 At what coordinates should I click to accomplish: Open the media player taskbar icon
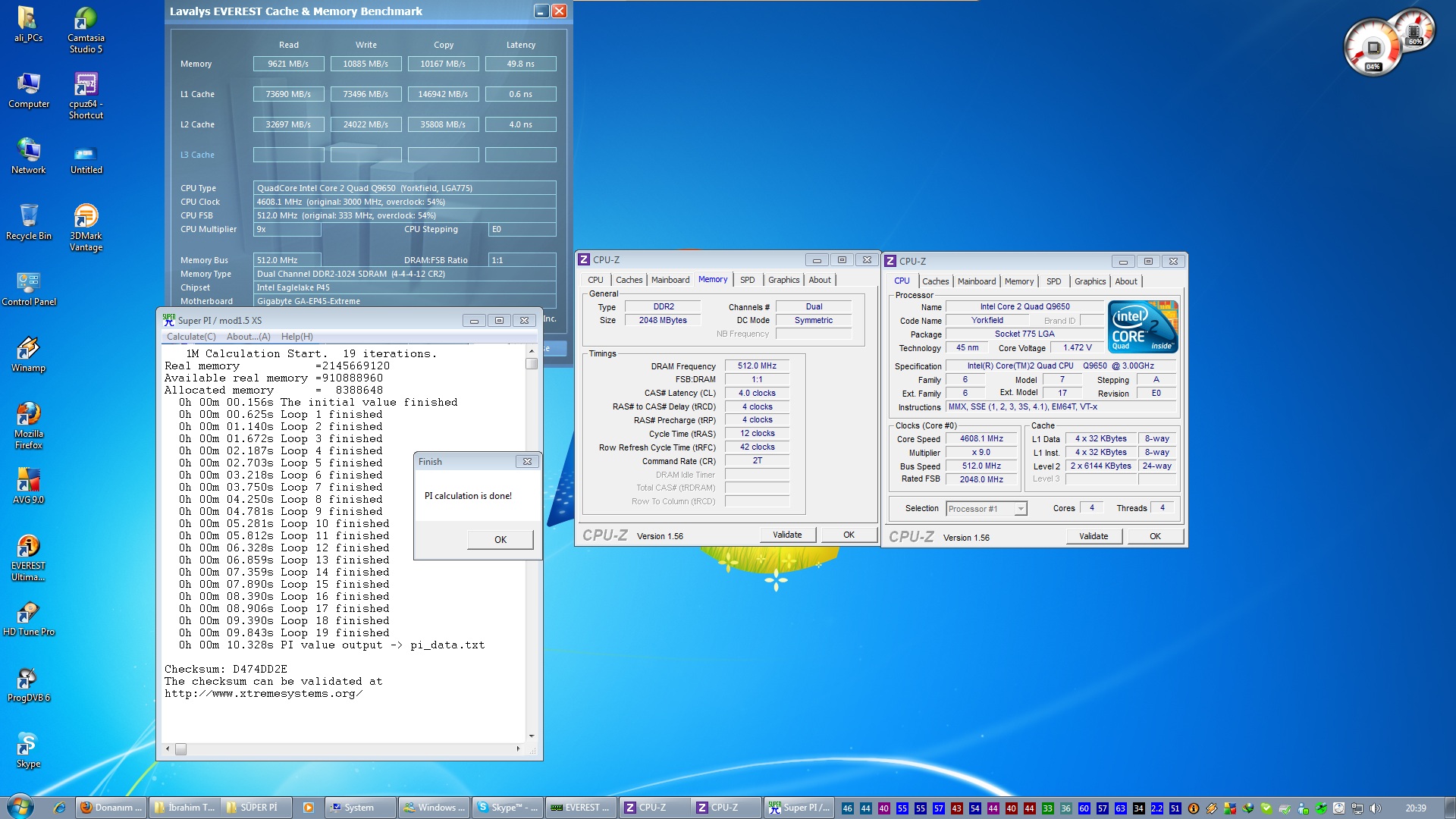tap(309, 808)
